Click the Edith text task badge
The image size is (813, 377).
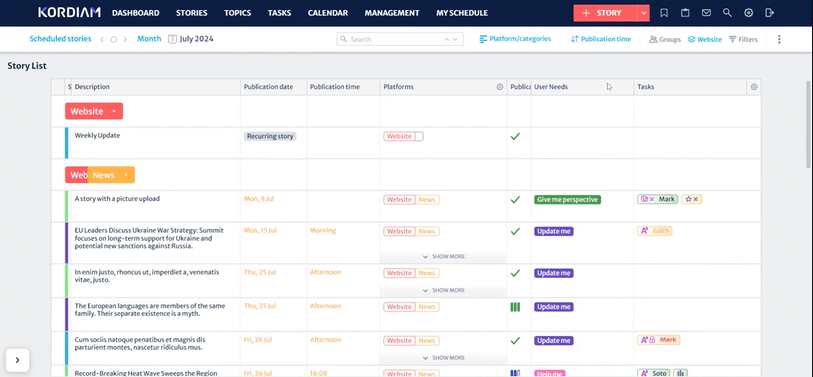point(655,231)
